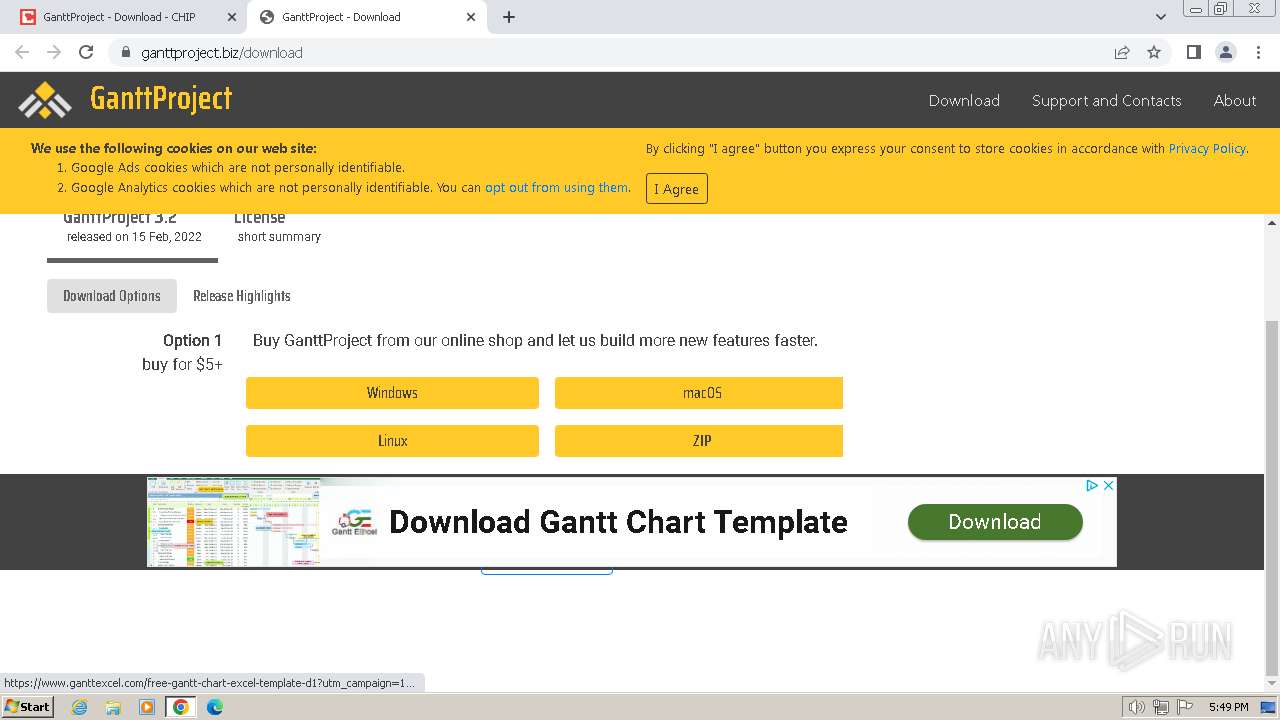This screenshot has width=1280, height=720.
Task: Open the Chrome profile avatar icon
Action: point(1226,52)
